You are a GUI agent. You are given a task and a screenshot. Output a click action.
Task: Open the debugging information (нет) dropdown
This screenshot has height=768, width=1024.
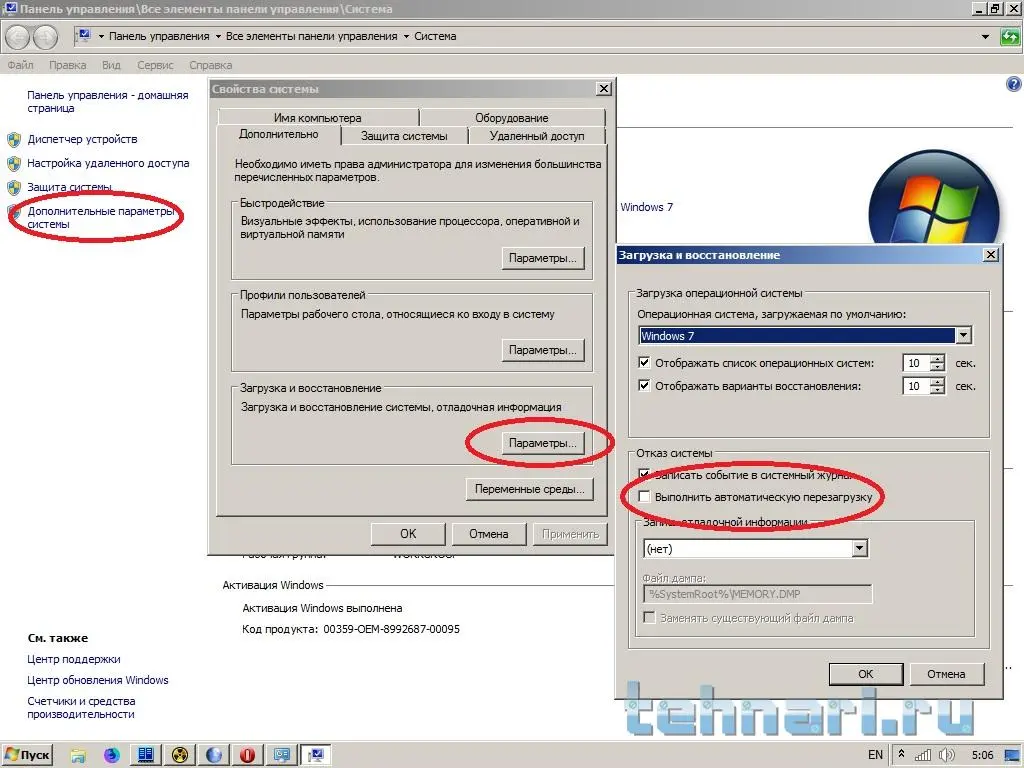tap(860, 549)
